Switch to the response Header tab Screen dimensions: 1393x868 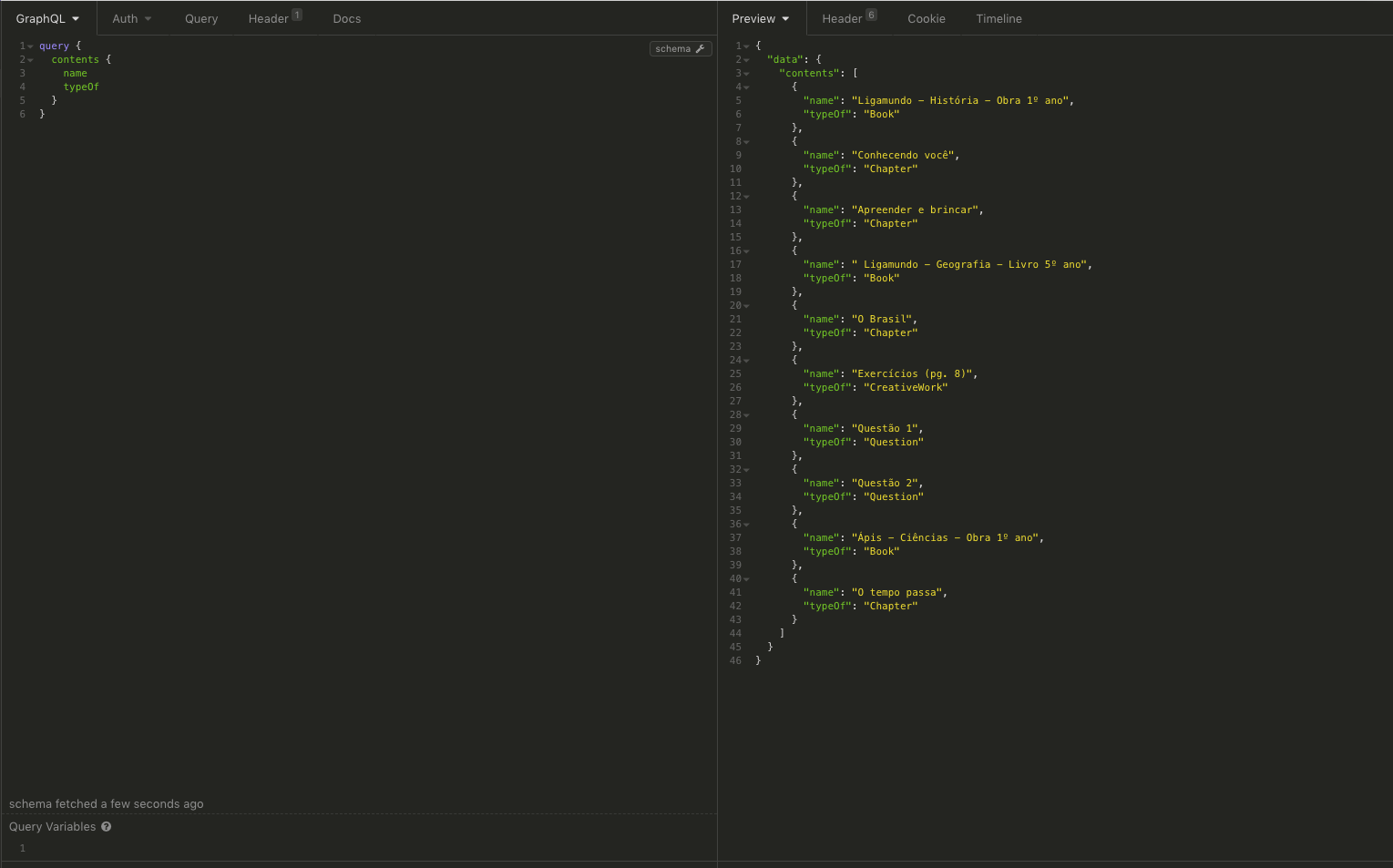coord(849,18)
